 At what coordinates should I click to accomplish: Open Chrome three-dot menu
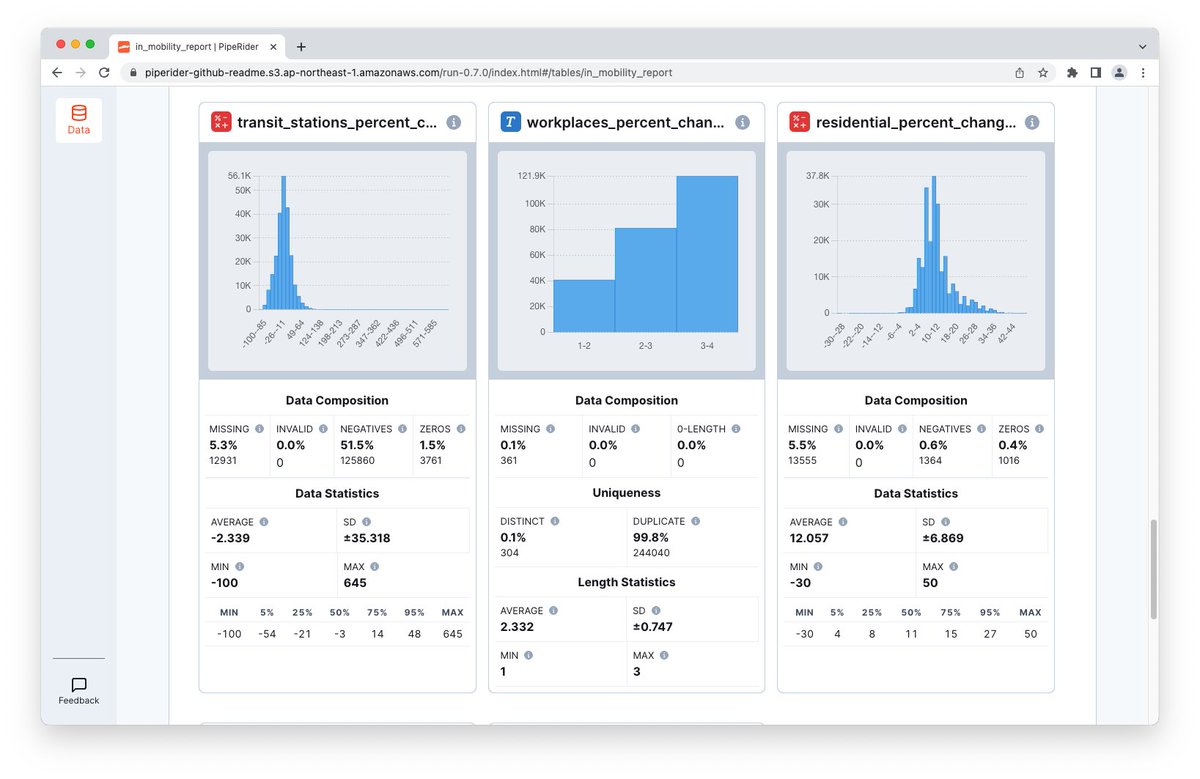click(1143, 73)
